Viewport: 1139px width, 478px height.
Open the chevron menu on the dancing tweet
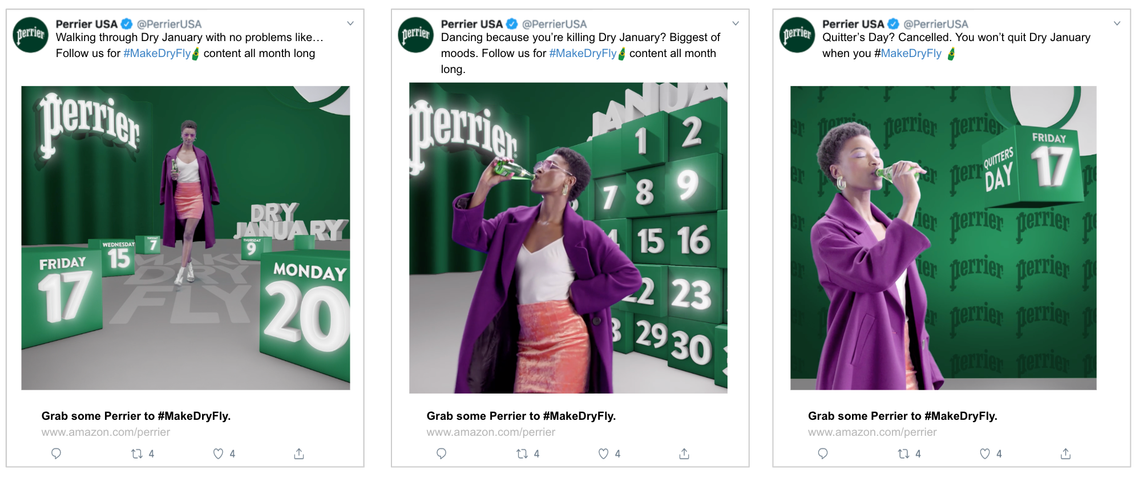click(x=735, y=23)
